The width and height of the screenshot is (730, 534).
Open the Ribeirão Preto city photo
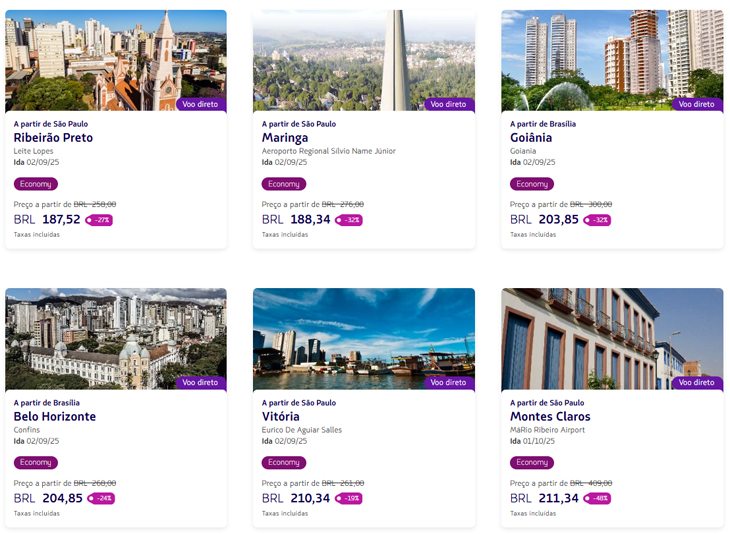pos(116,61)
